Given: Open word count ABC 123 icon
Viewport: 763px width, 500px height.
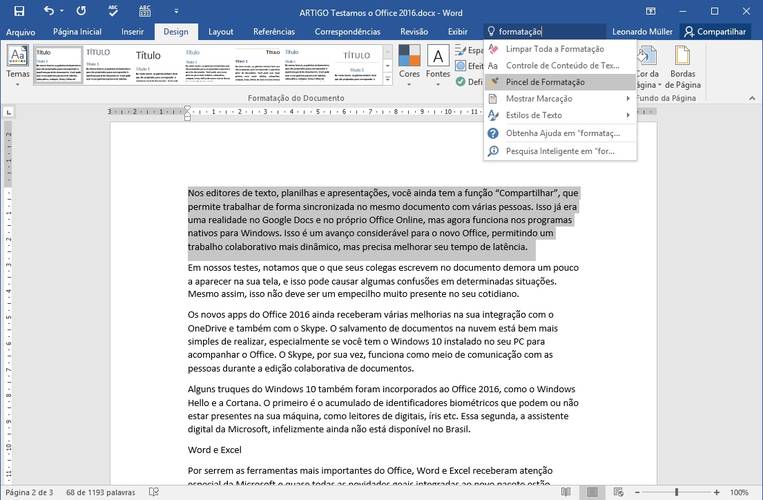Looking at the screenshot, I should click(145, 11).
